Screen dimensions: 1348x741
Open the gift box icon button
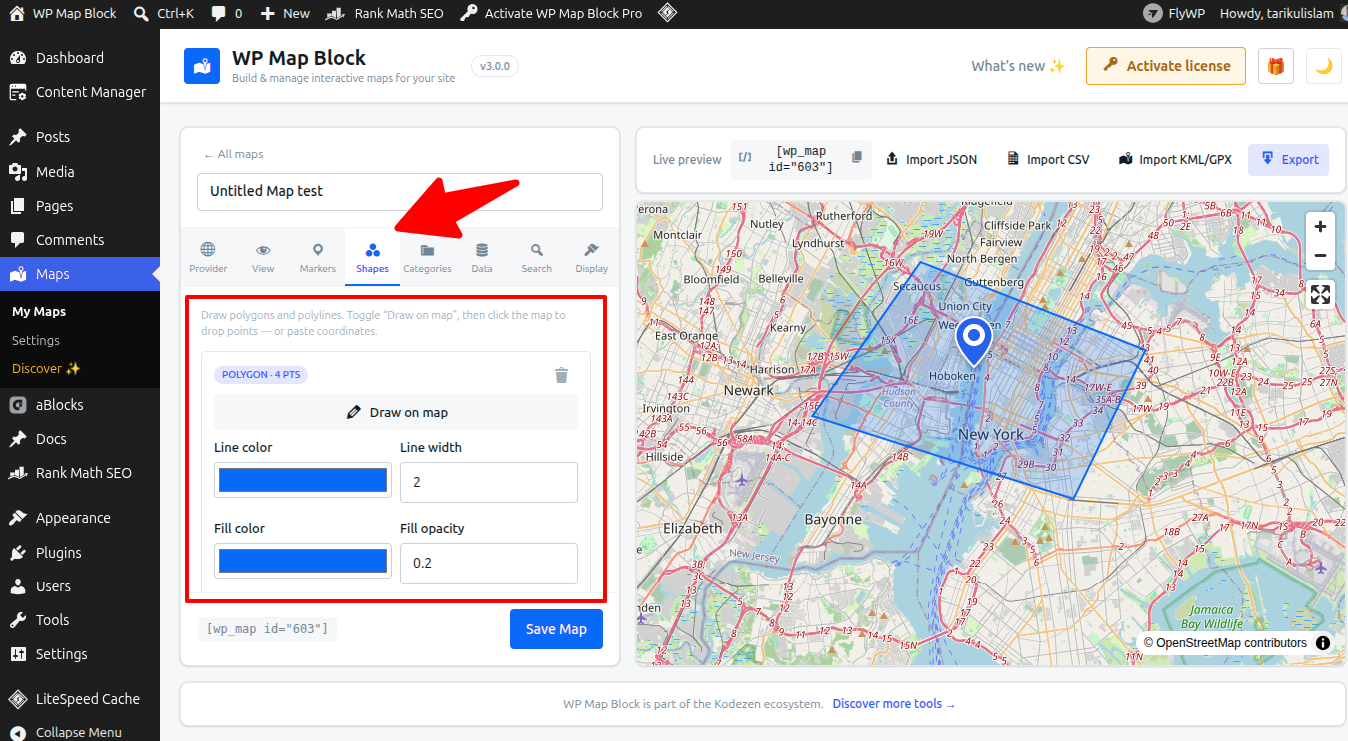pyautogui.click(x=1276, y=66)
